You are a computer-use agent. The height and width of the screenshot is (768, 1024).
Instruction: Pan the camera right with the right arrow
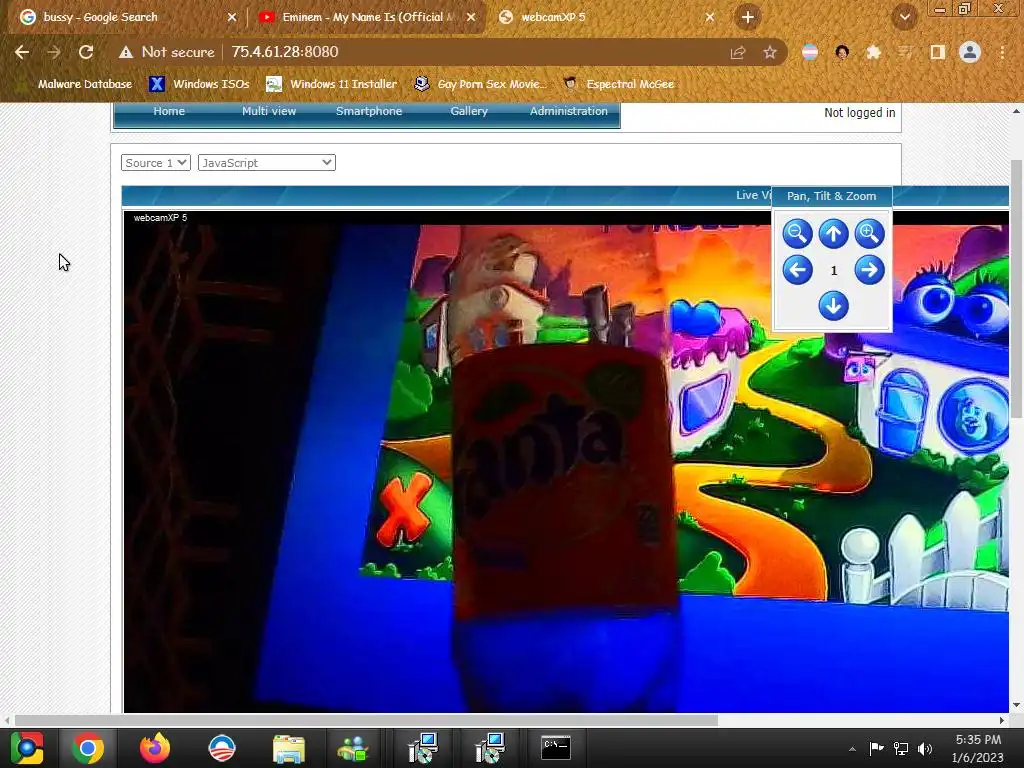coord(869,270)
